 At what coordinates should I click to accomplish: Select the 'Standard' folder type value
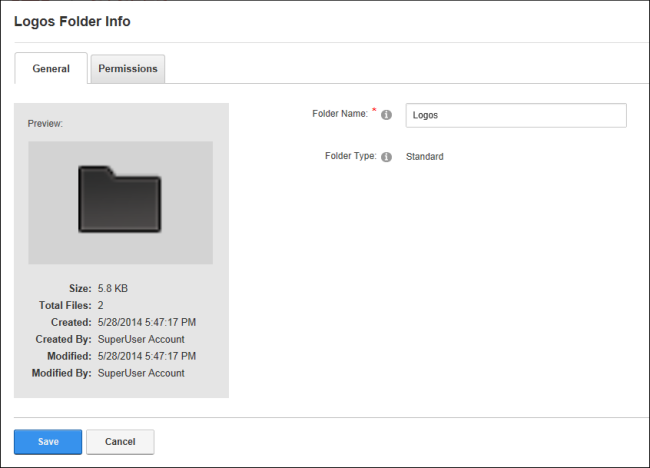pos(424,157)
